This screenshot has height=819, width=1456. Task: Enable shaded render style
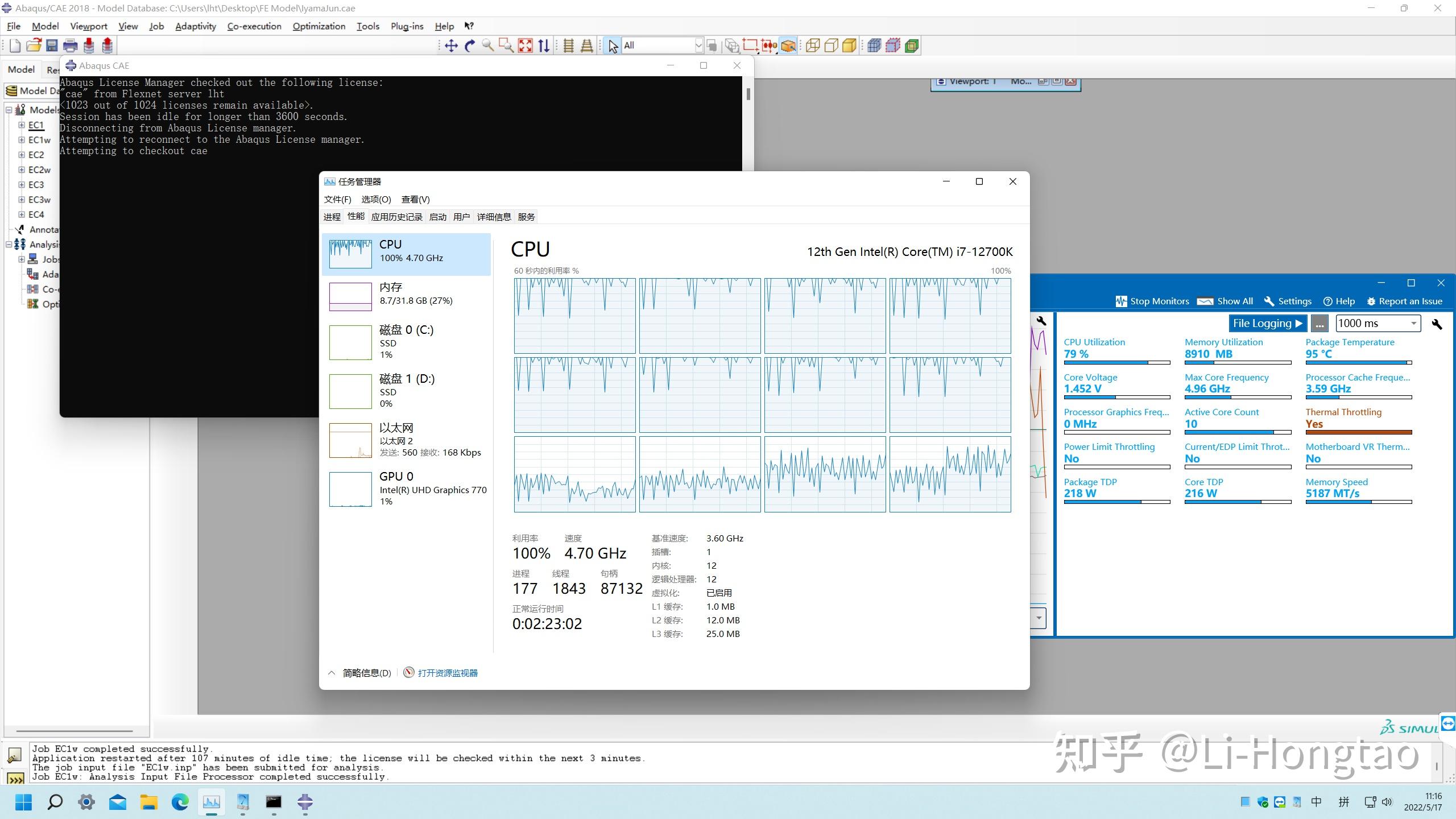pos(850,45)
